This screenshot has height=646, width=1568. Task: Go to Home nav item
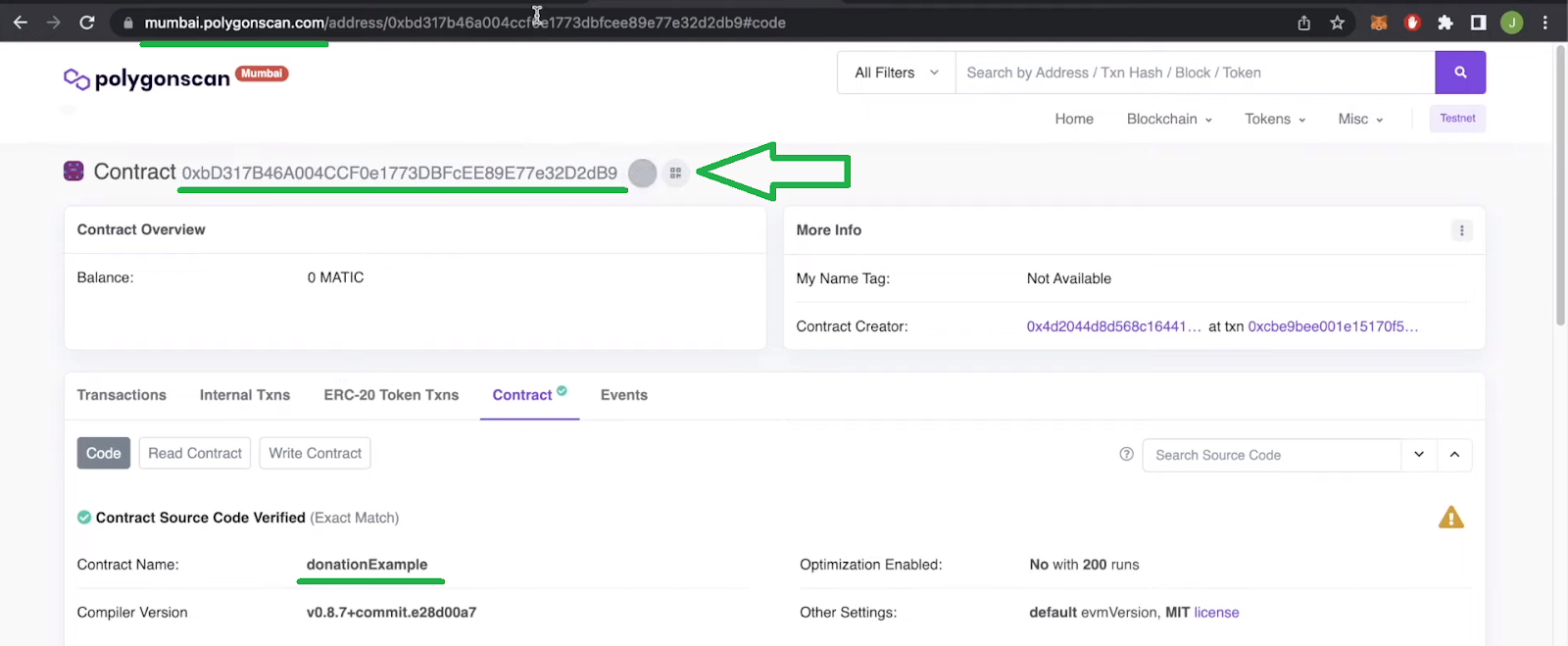(x=1074, y=119)
